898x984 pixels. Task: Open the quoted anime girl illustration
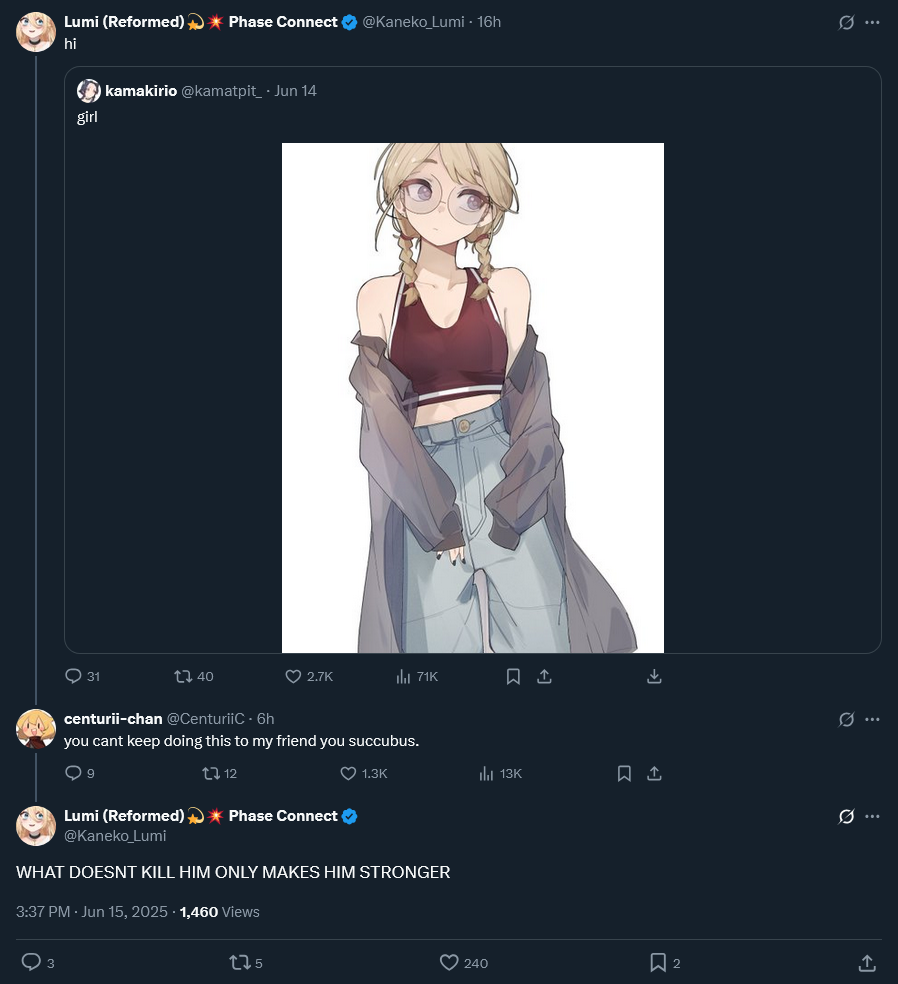(473, 398)
